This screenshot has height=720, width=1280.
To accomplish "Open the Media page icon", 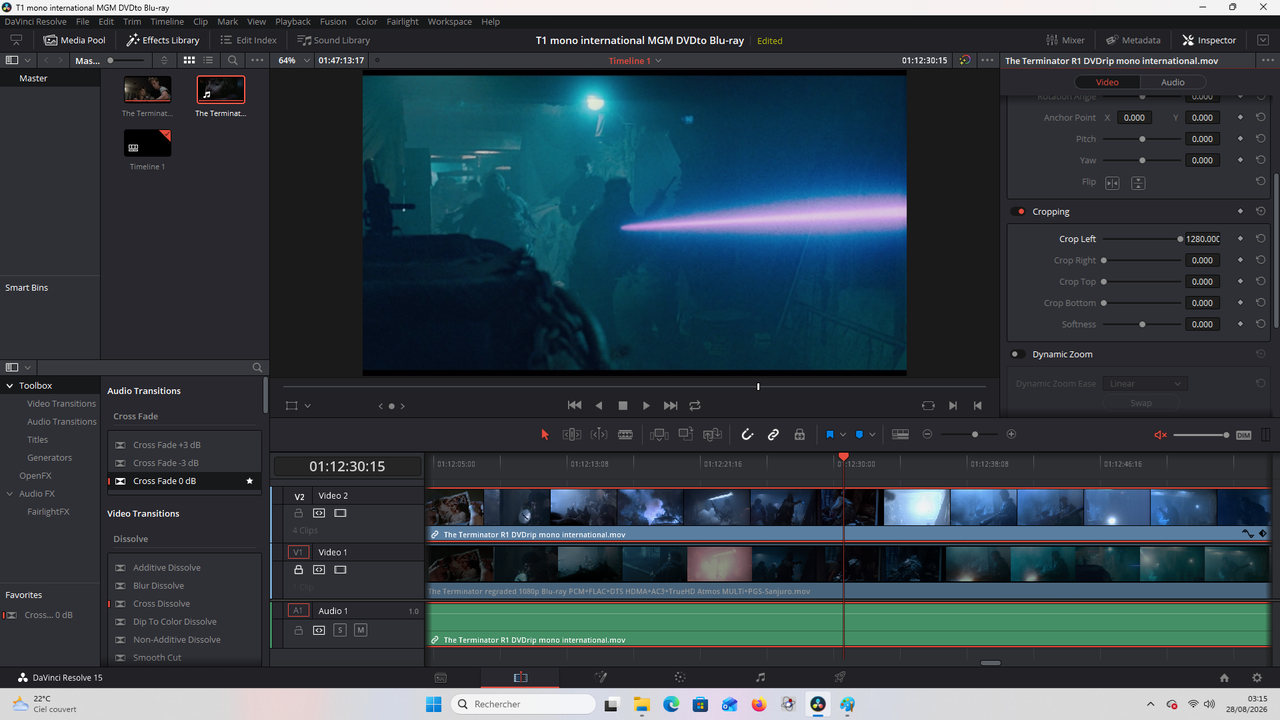I will (x=440, y=677).
